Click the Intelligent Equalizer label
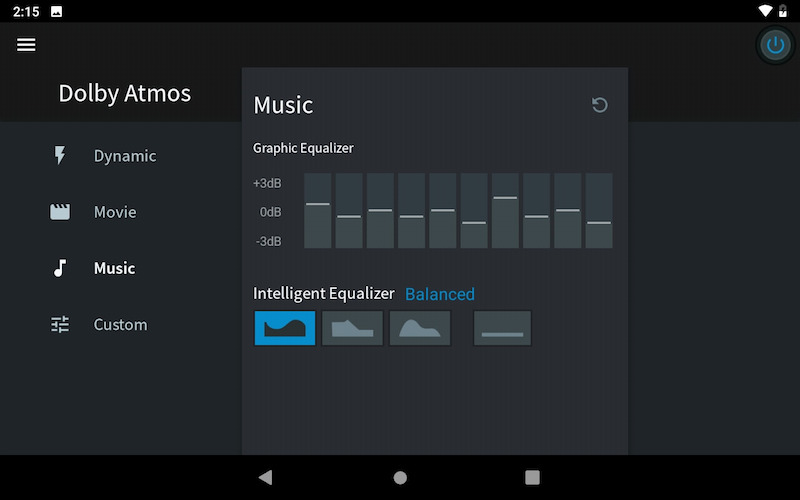 [x=323, y=294]
